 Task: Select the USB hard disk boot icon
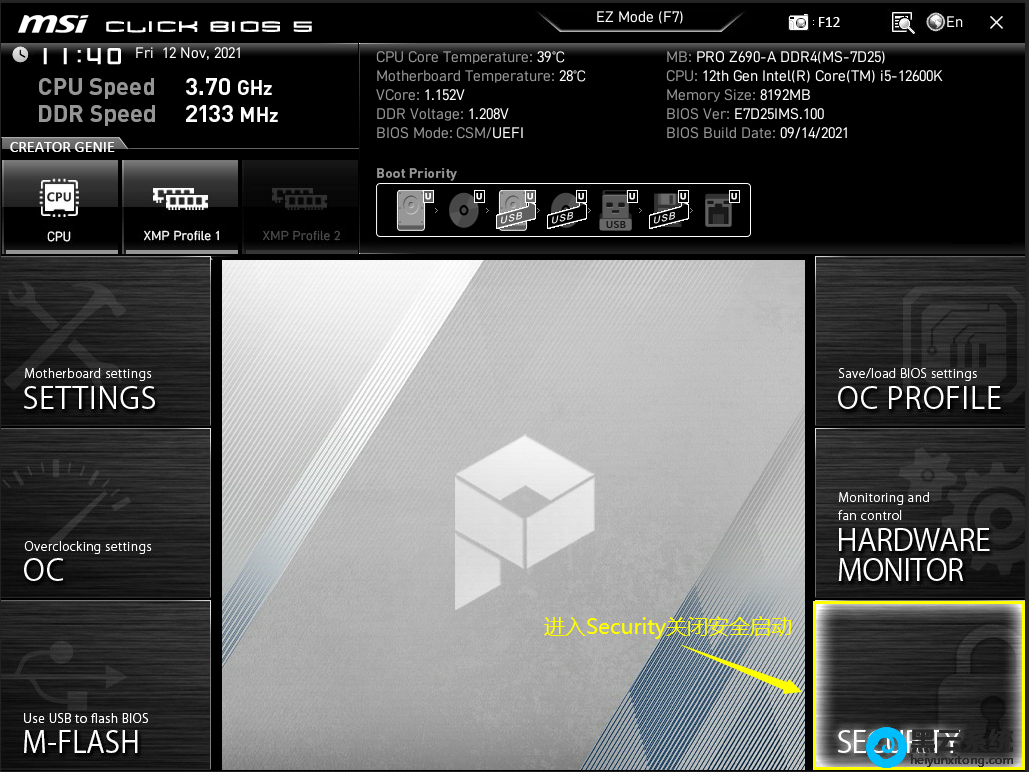[515, 210]
